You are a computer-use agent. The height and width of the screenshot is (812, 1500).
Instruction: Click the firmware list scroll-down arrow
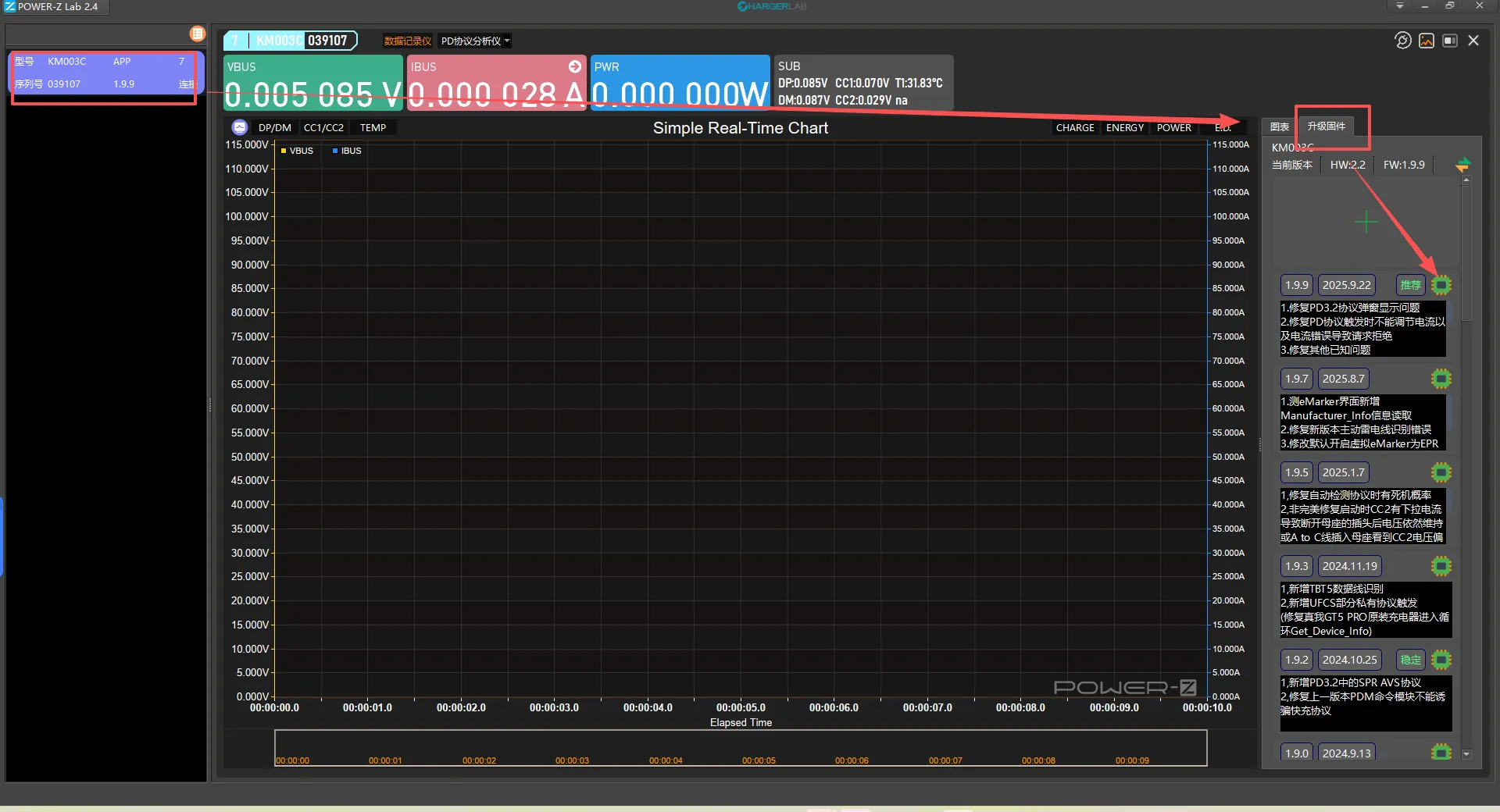(1466, 754)
